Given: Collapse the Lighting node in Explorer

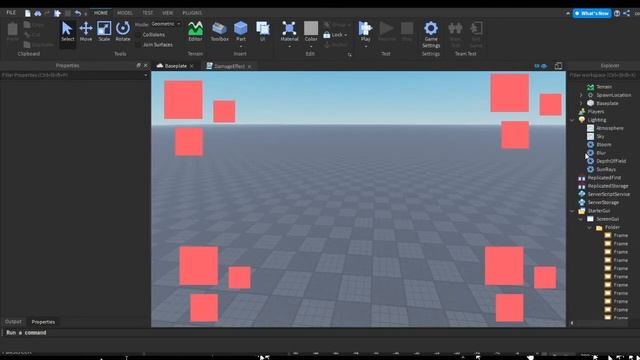Looking at the screenshot, I should (x=572, y=120).
